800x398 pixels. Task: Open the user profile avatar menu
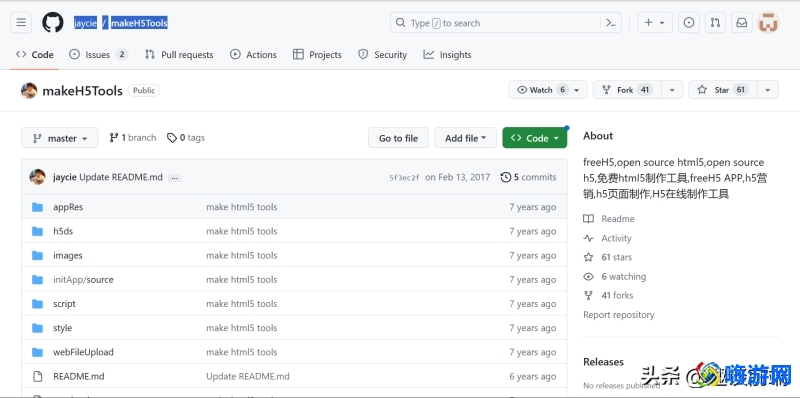[768, 22]
